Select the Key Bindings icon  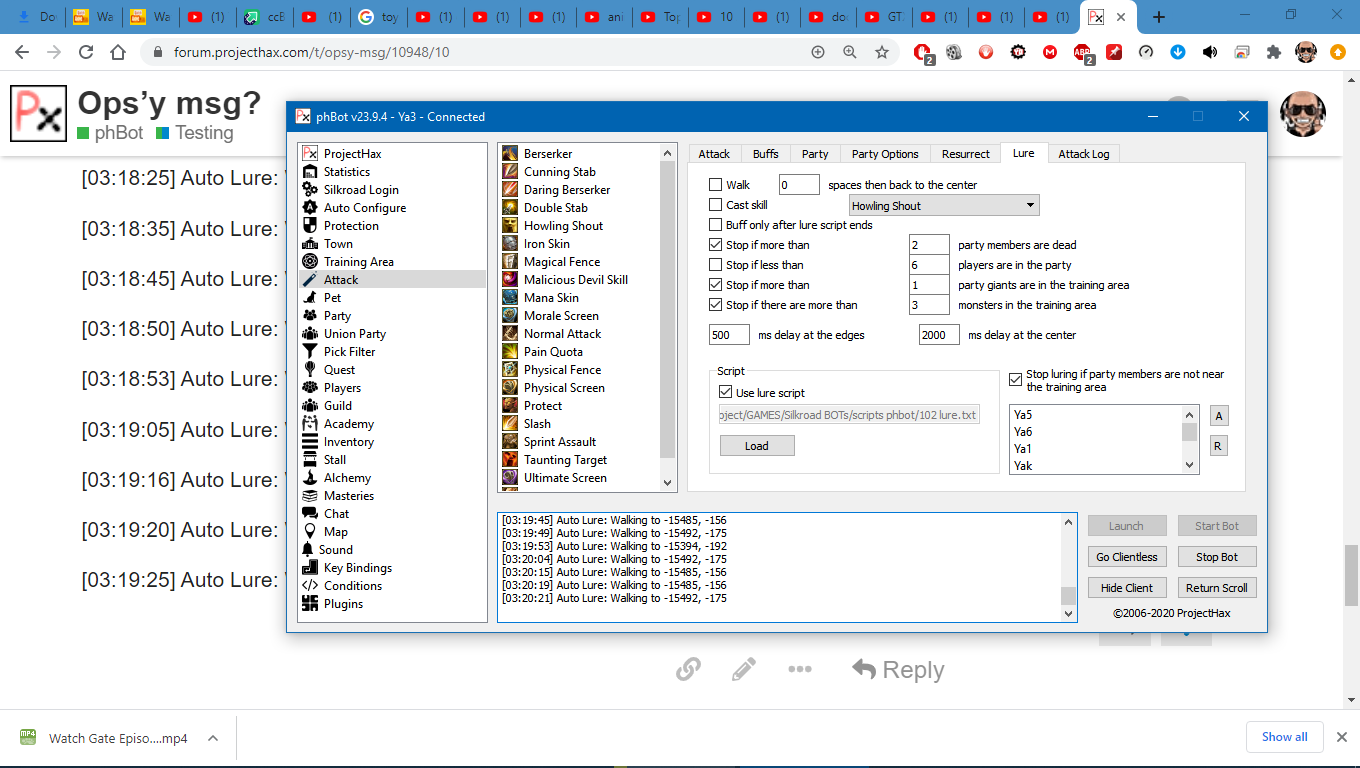(310, 568)
